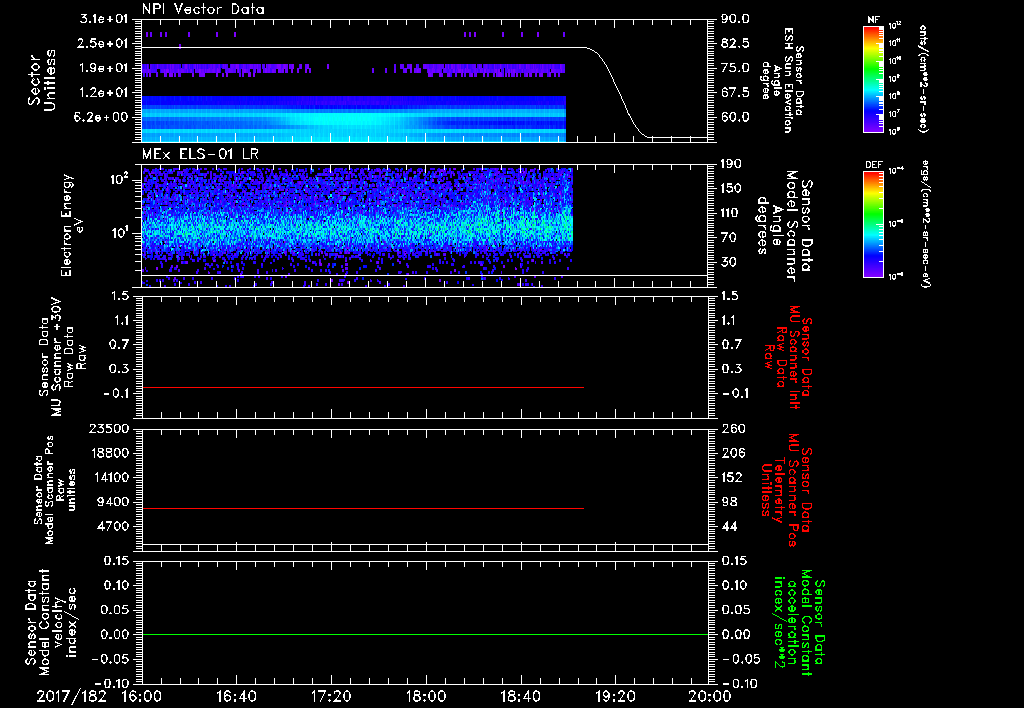Click the '190' scanner angle tick label
The image size is (1024, 708).
click(733, 164)
